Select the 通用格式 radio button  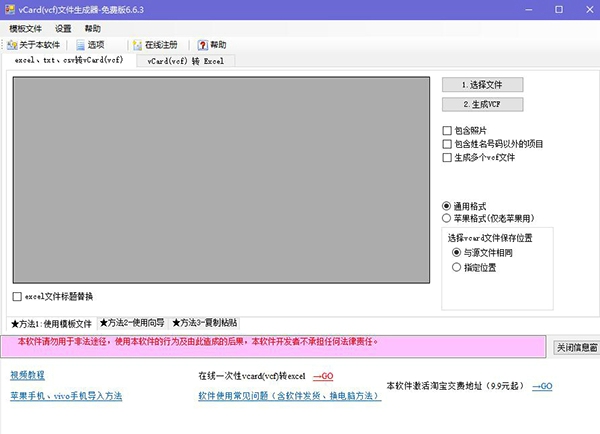tap(447, 205)
